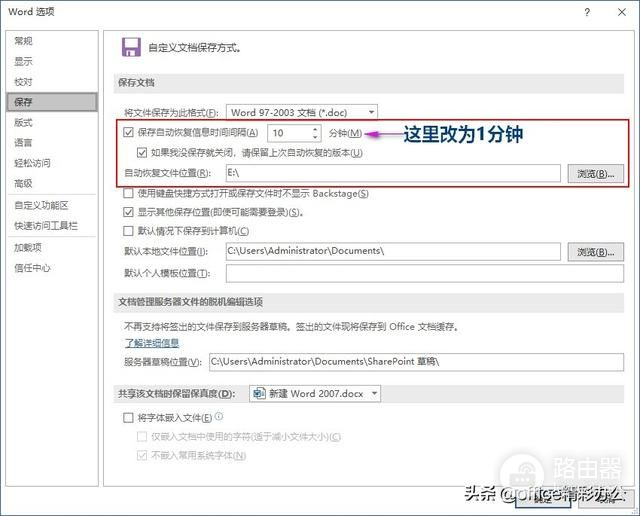The image size is (640, 516).
Task: Click 浏览 button for 自动恢复文件位置
Action: point(596,174)
